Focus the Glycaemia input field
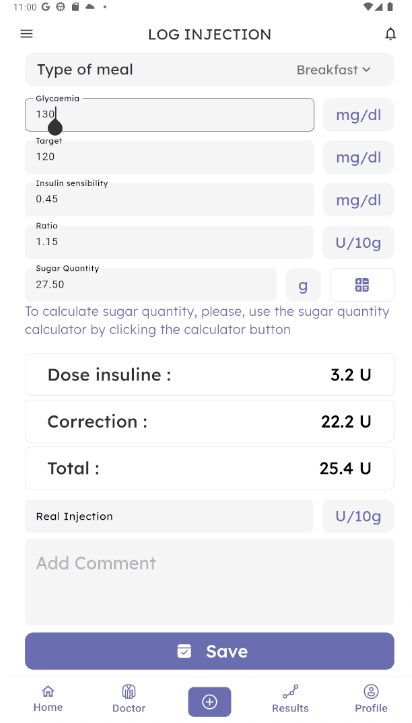Viewport: 412px width, 723px height. coord(170,115)
